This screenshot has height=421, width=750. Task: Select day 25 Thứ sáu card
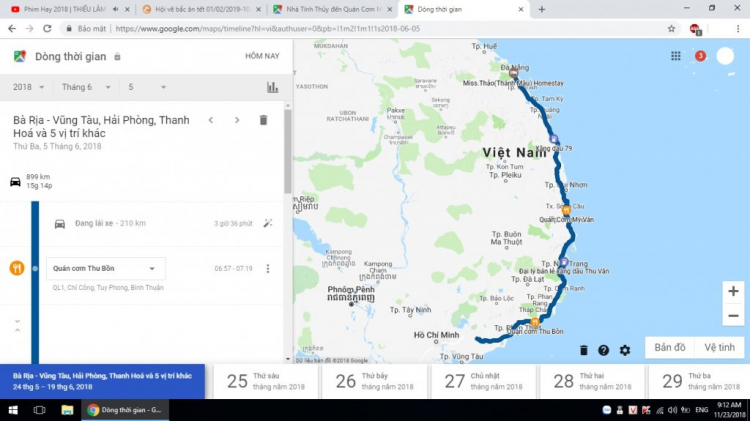(267, 381)
